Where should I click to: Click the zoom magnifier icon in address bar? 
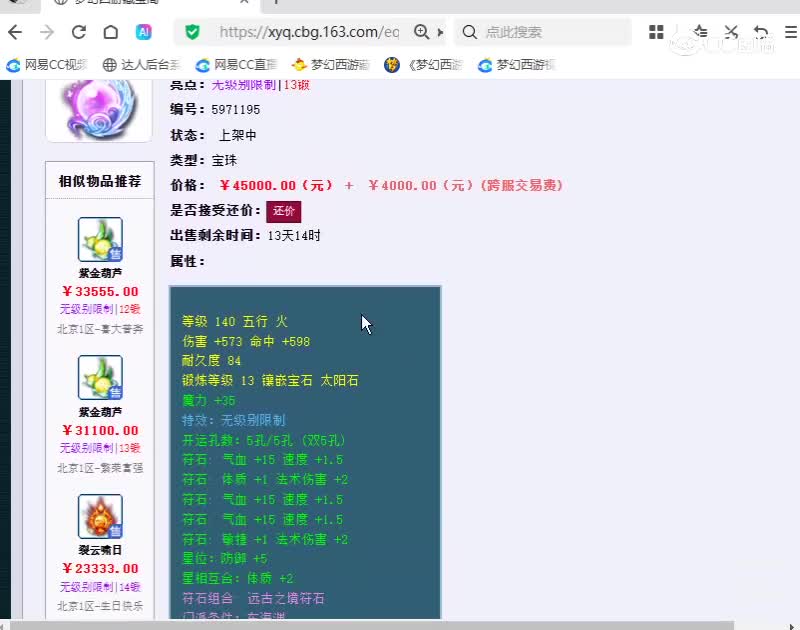point(421,32)
